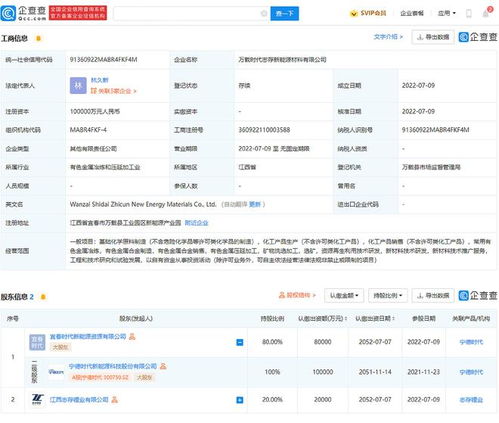Select the registered capital 100000万元人民币
This screenshot has height=423, width=499.
95,111
